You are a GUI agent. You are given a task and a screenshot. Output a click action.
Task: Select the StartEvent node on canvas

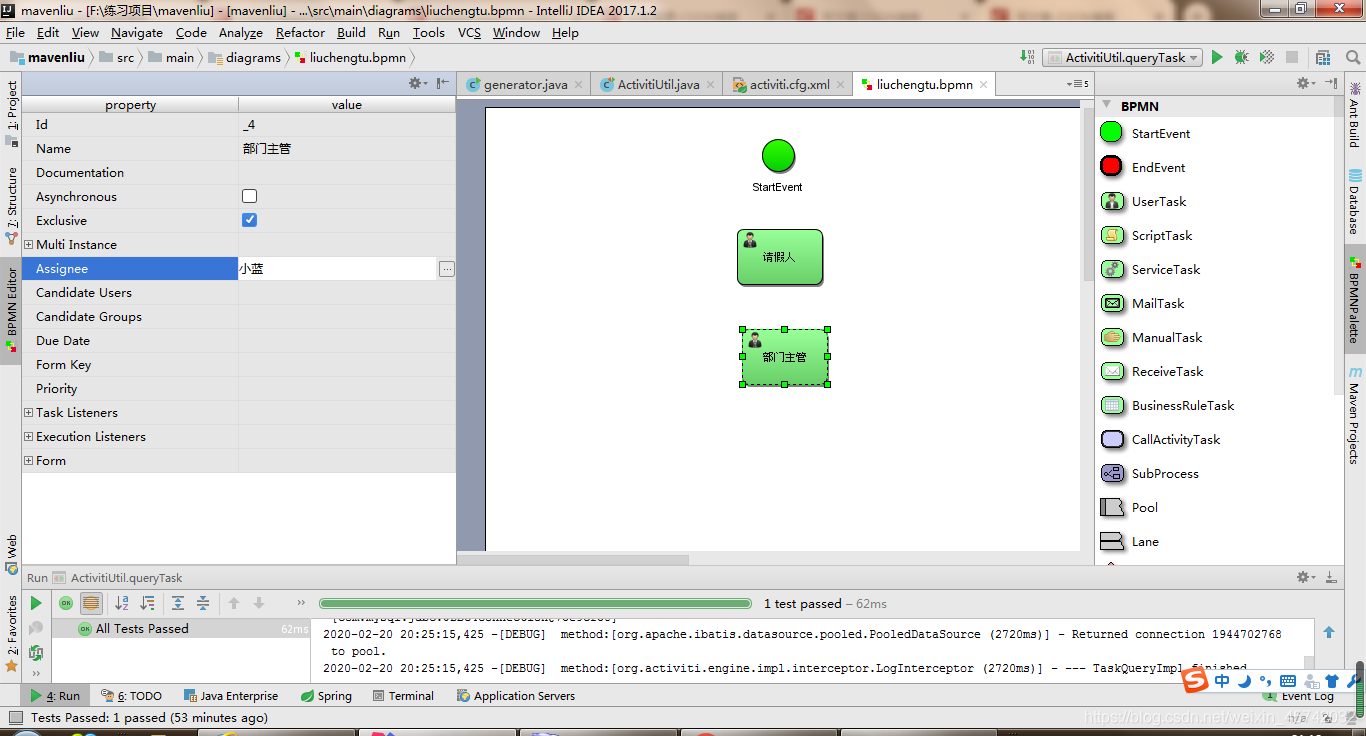778,156
